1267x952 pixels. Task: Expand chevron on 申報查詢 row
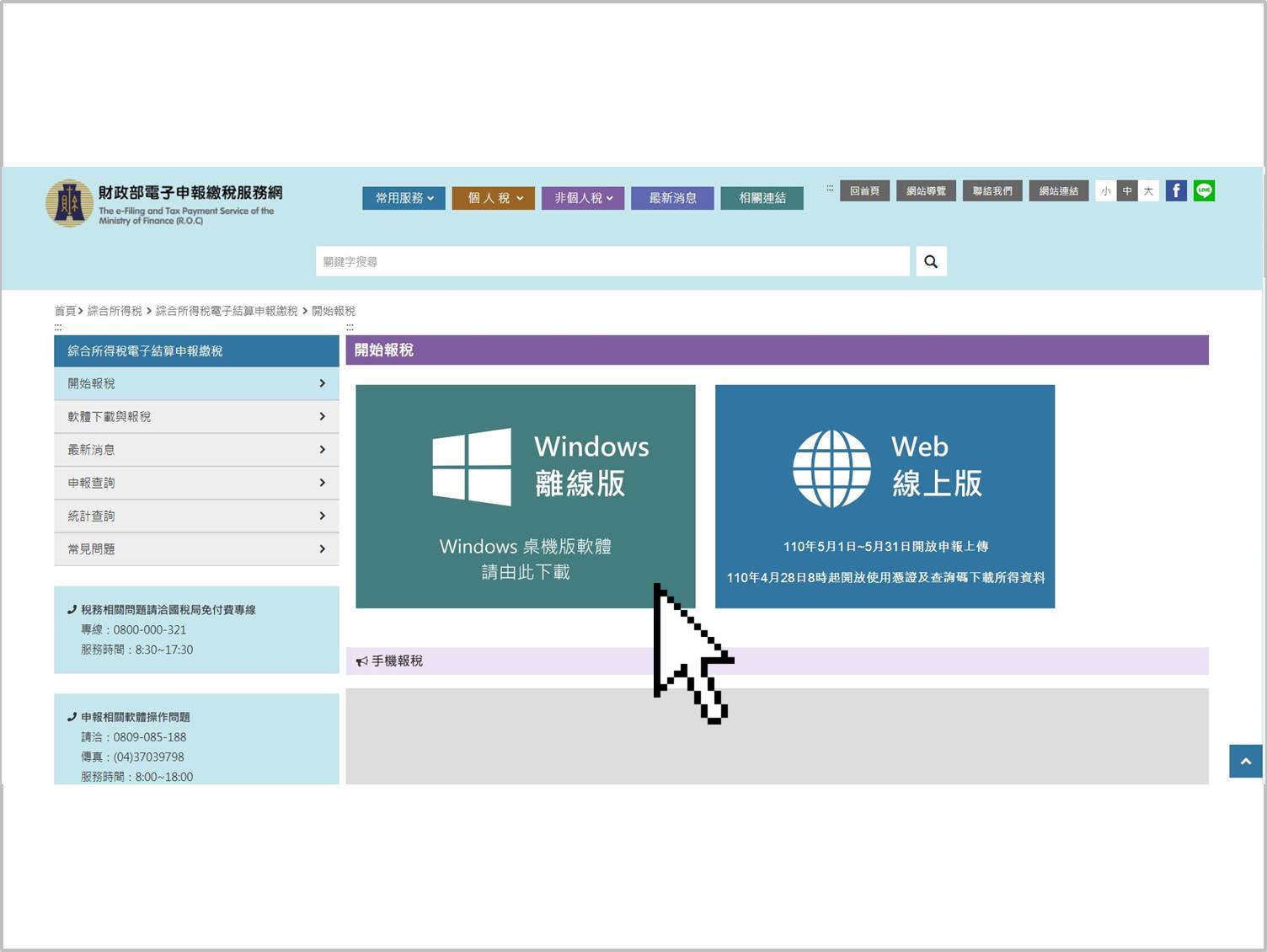[323, 483]
